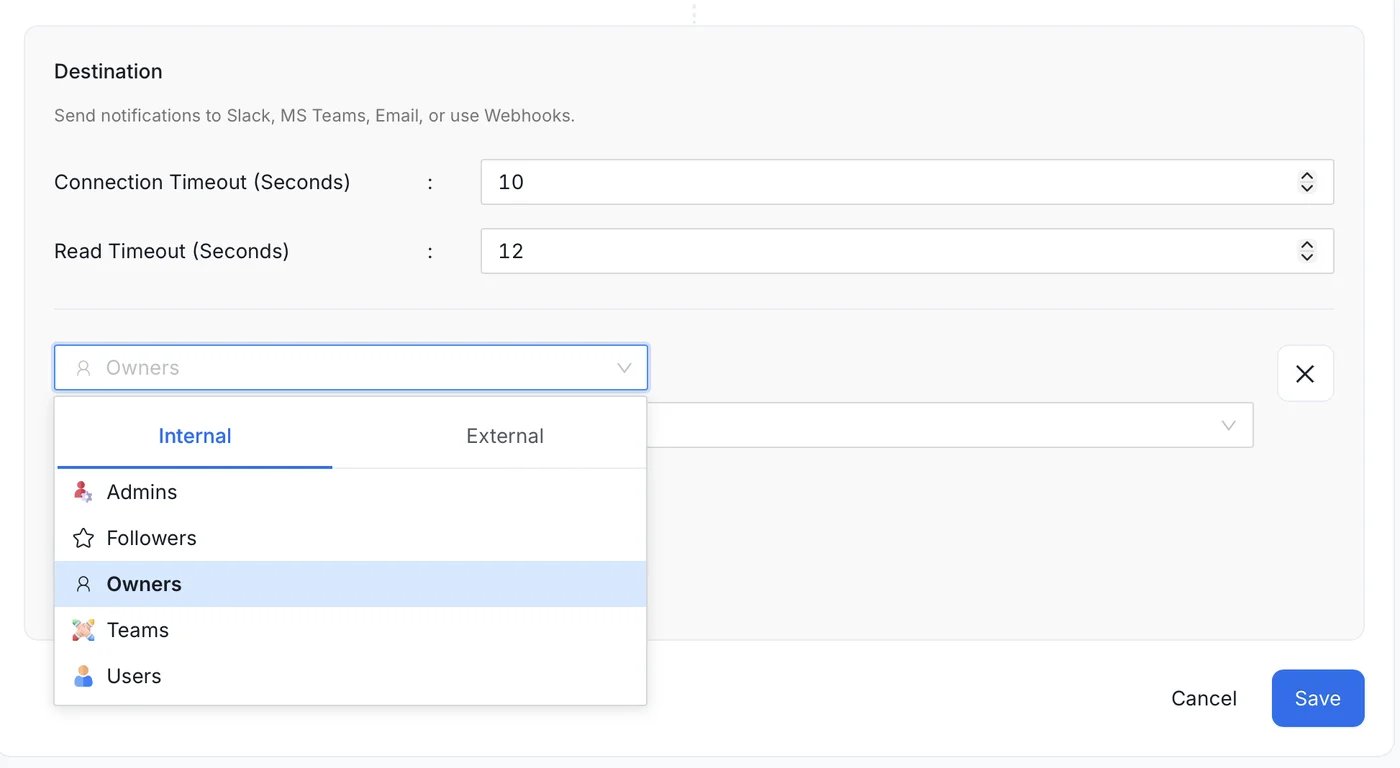Cancel the destination configuration
The width and height of the screenshot is (1400, 768).
[x=1204, y=698]
